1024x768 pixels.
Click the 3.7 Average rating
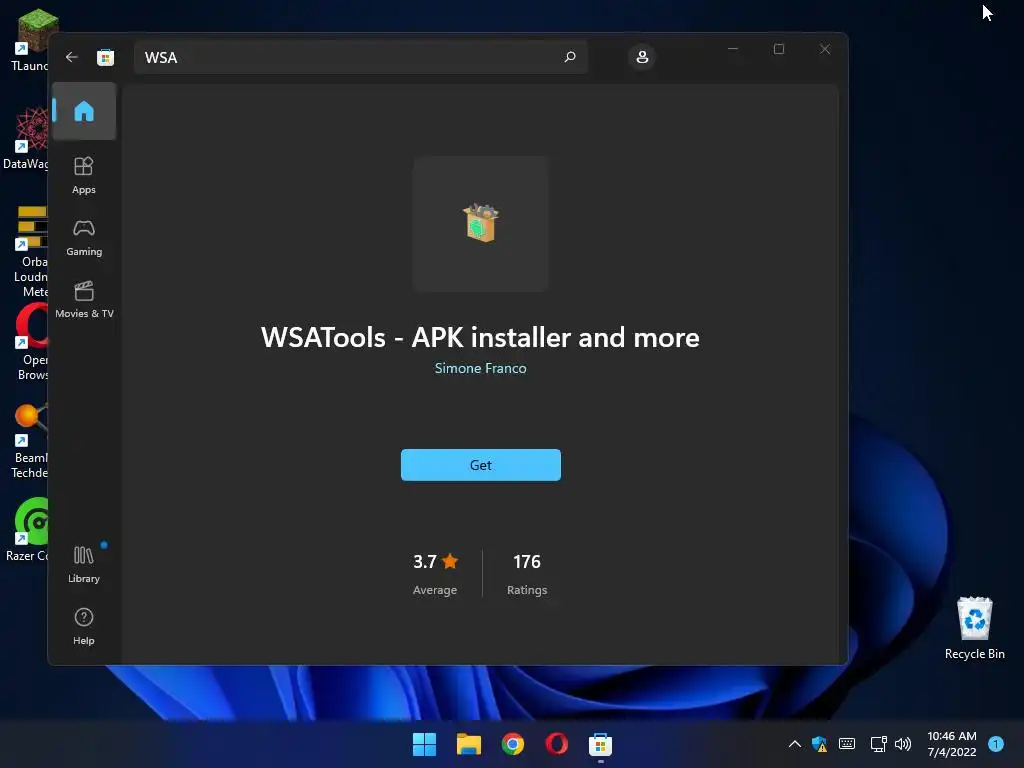click(435, 574)
